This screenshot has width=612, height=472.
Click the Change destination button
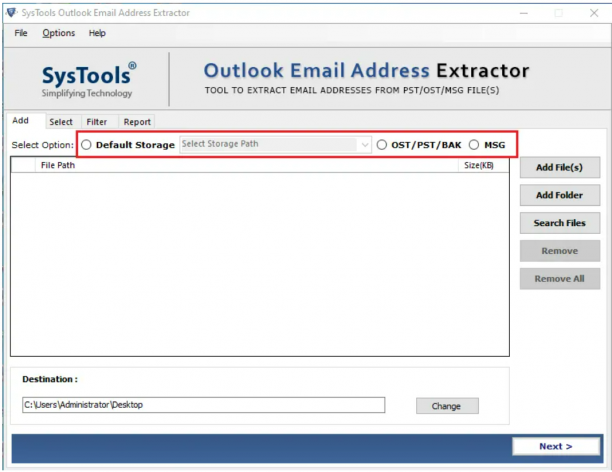447,406
